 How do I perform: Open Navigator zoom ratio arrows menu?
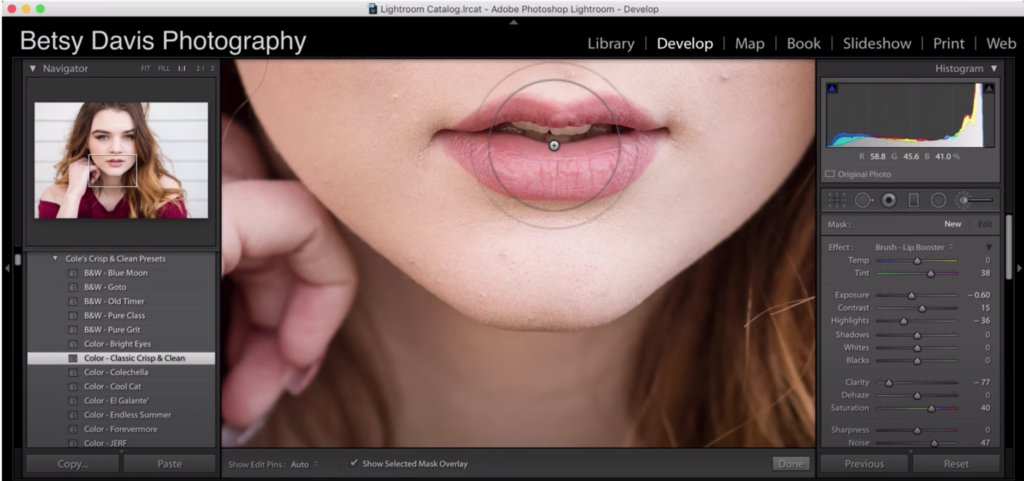(212, 69)
